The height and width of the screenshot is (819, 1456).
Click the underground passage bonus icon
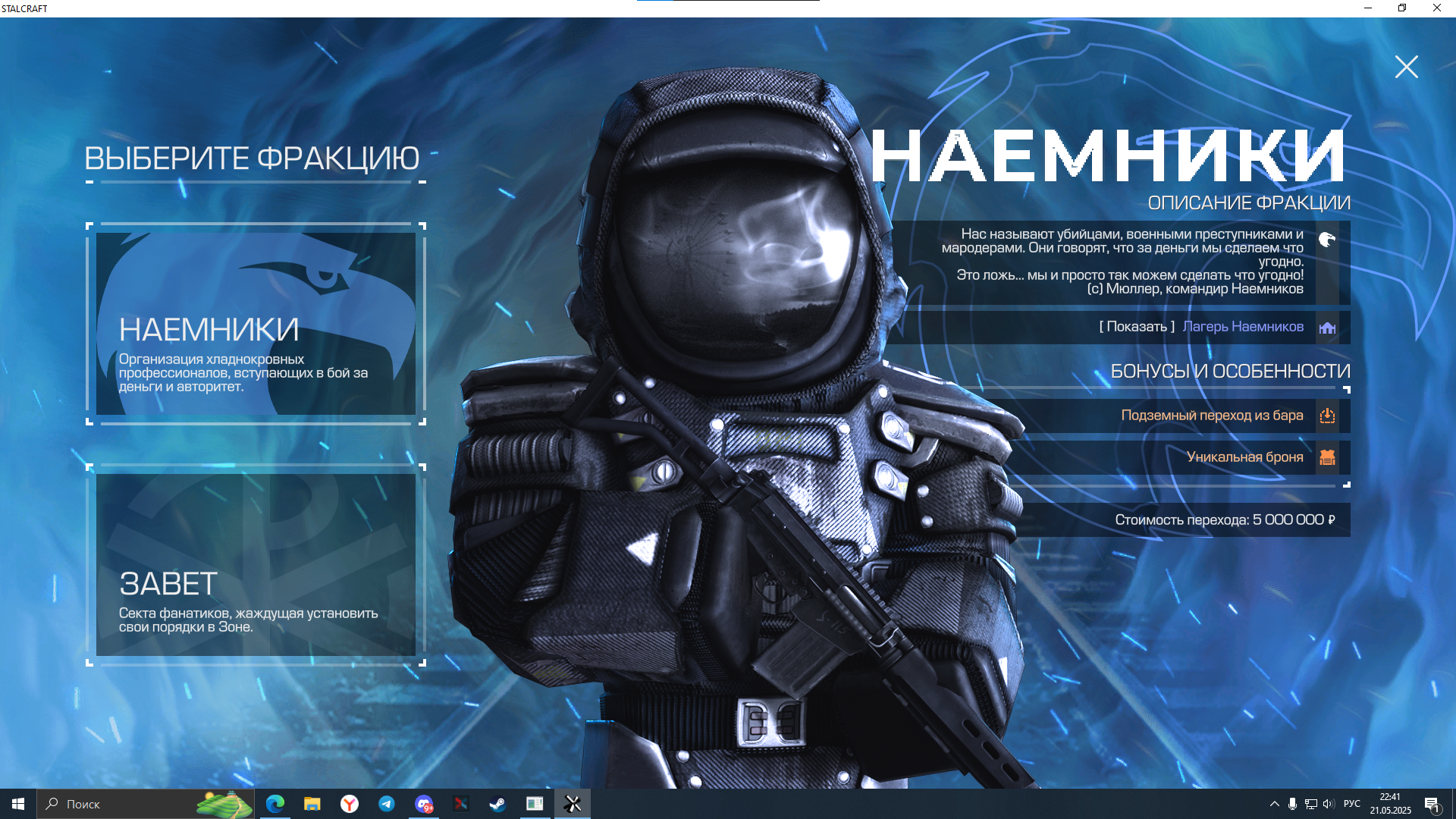point(1327,416)
